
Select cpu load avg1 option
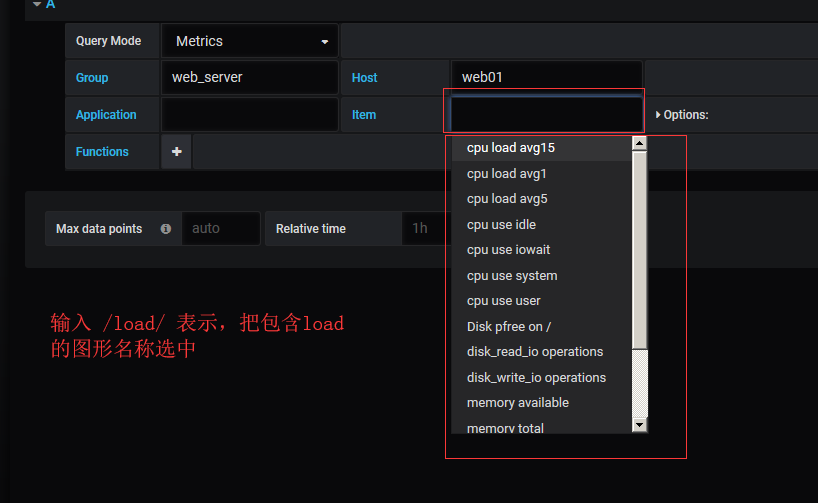(x=507, y=174)
